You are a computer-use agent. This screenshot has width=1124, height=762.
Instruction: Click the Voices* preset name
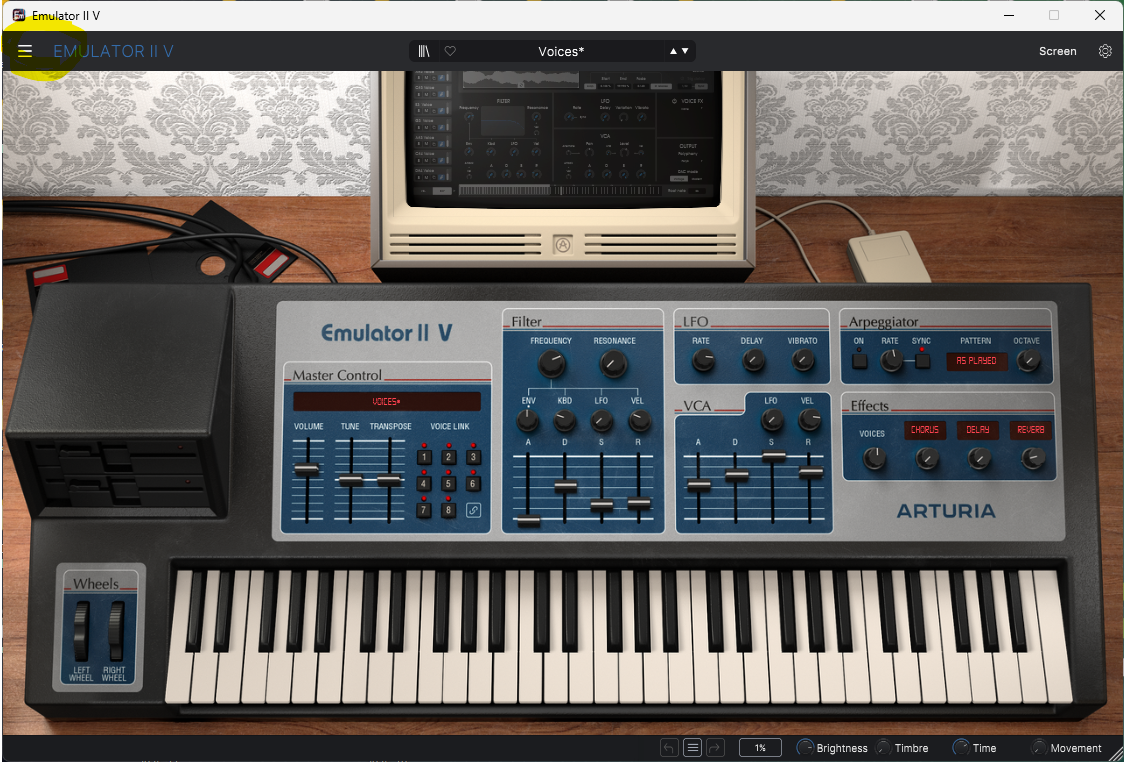[x=561, y=51]
